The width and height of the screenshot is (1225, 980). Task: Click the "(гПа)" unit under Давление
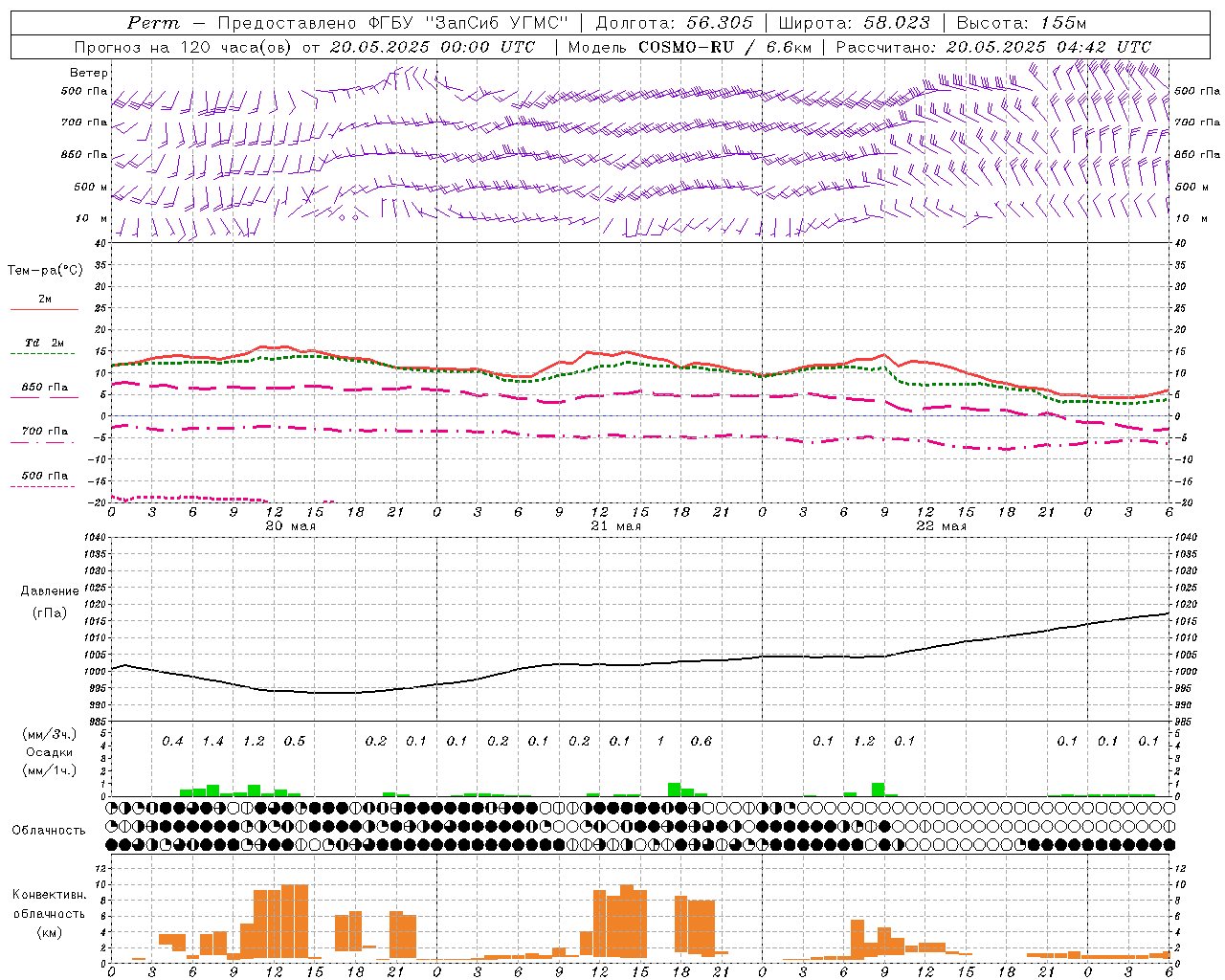50,612
